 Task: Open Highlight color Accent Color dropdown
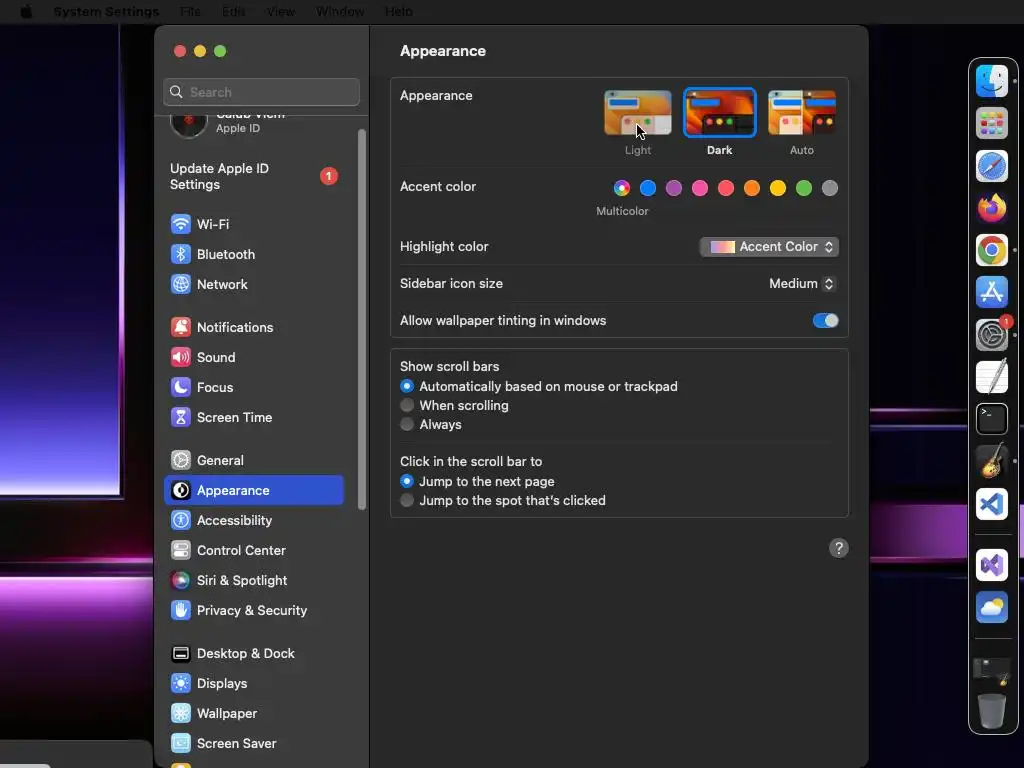coord(769,247)
